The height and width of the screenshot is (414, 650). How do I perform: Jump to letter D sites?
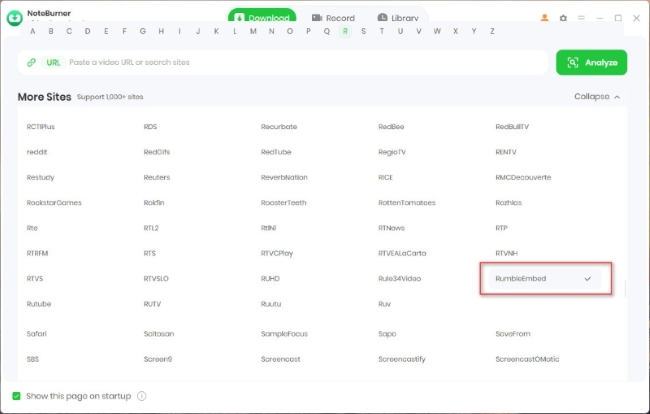pyautogui.click(x=87, y=31)
